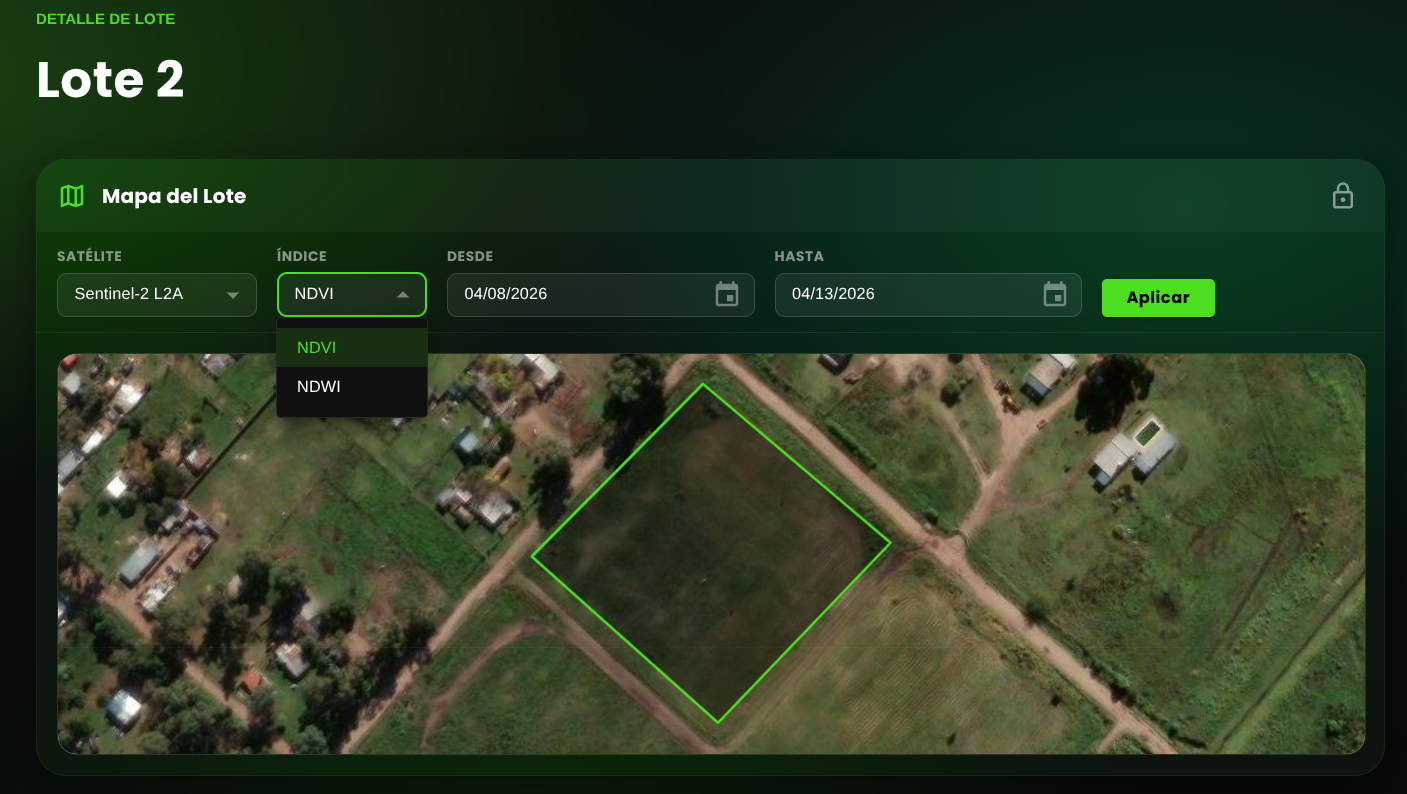
Task: Click the Aplicar button
Action: (1158, 298)
